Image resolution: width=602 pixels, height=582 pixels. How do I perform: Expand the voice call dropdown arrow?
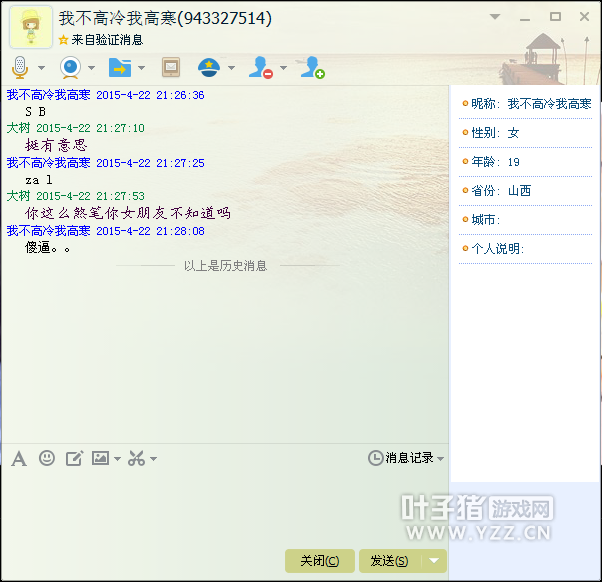[42, 69]
